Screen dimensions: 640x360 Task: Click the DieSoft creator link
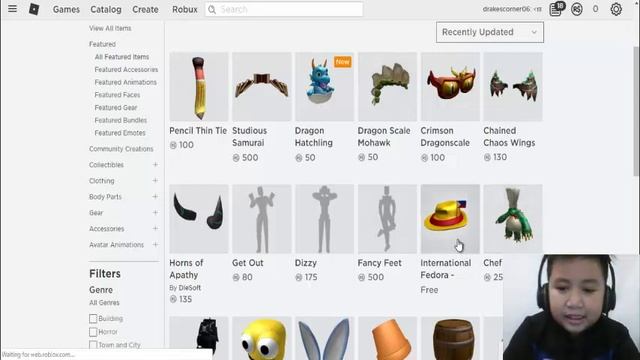[x=189, y=288]
